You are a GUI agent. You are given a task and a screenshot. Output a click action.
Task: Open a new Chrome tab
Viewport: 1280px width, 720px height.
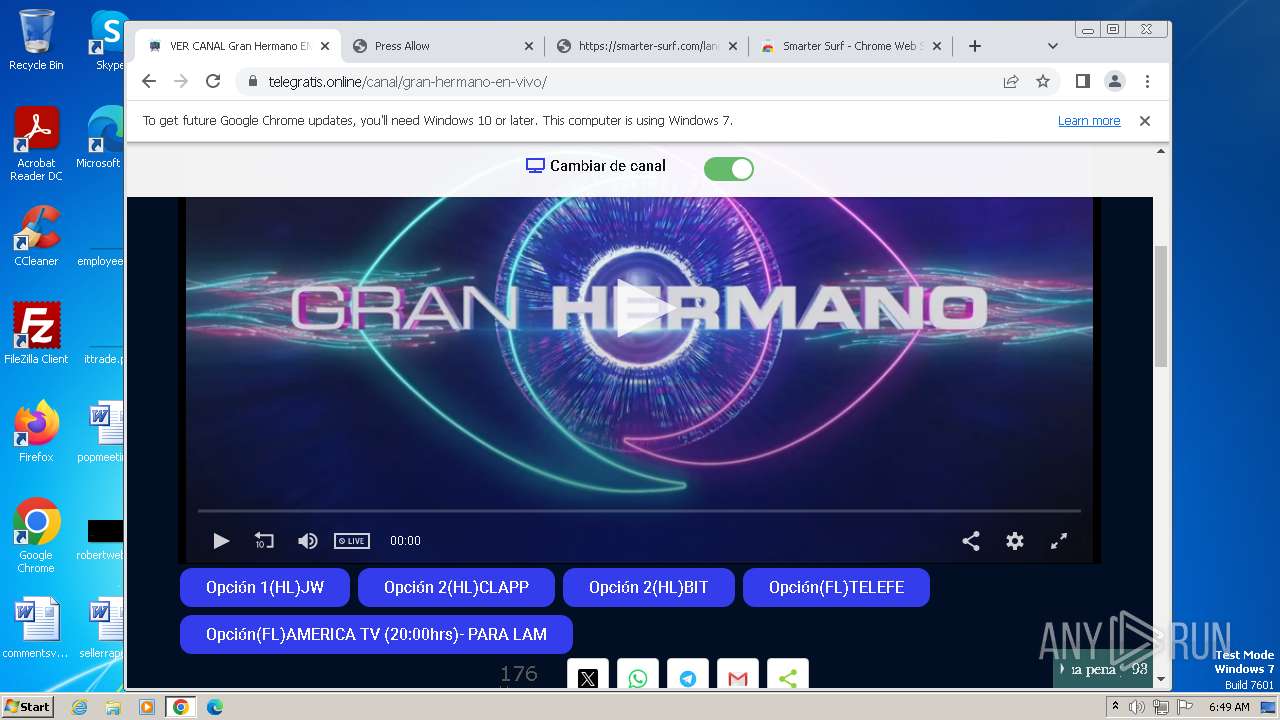point(975,46)
